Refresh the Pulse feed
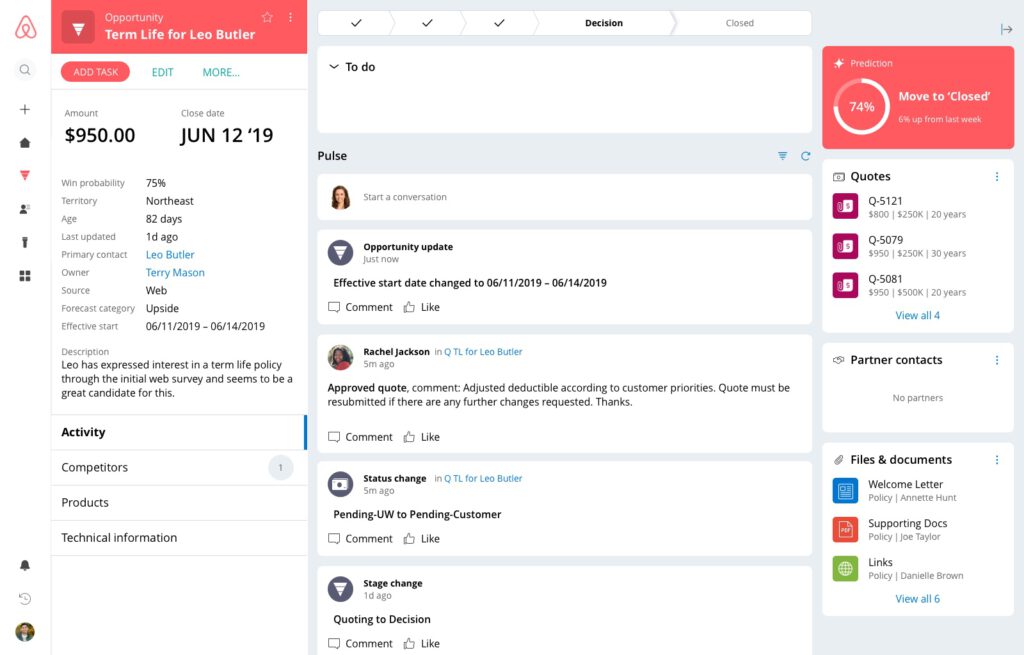 coord(805,155)
